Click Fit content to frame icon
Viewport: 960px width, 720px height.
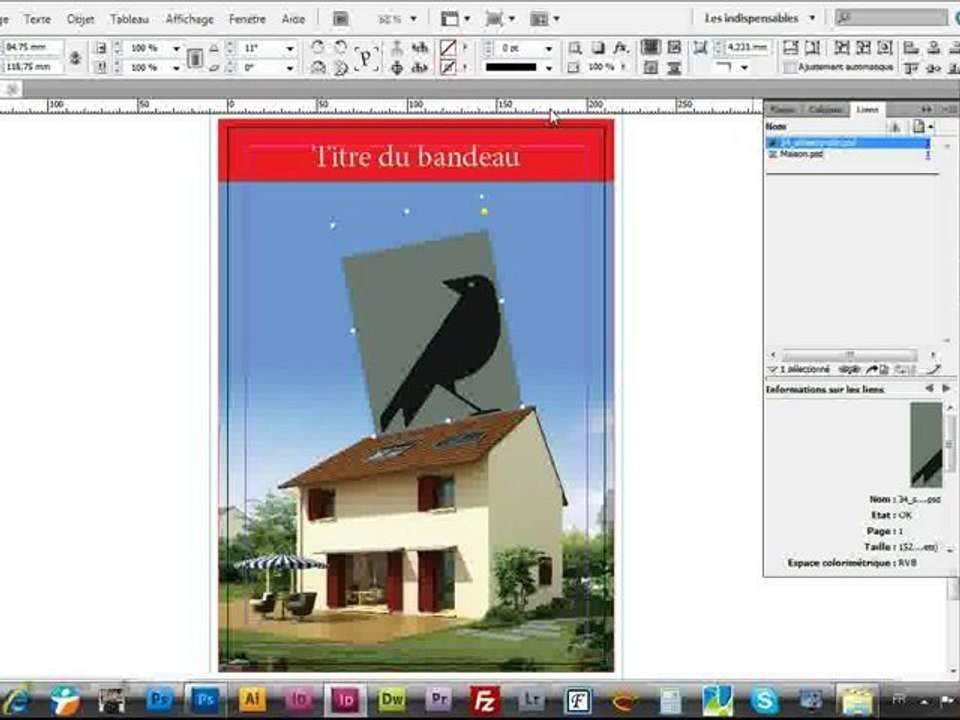tap(842, 47)
